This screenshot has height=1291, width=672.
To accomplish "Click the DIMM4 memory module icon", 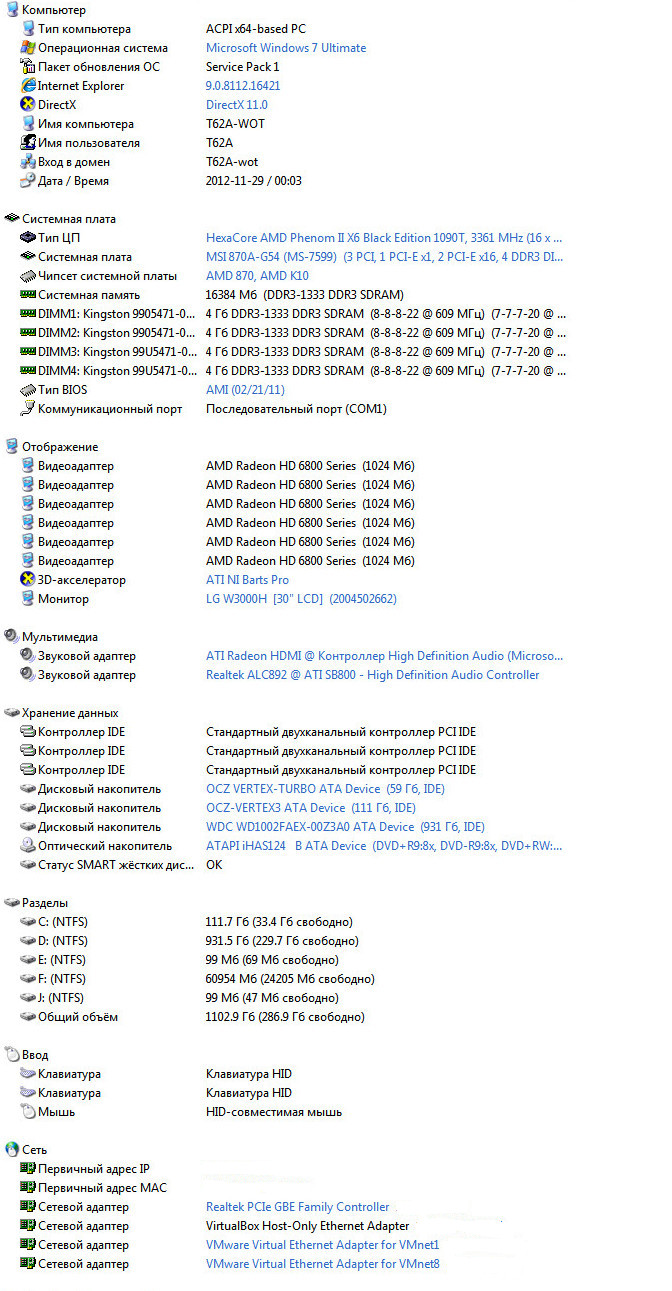I will [x=28, y=371].
